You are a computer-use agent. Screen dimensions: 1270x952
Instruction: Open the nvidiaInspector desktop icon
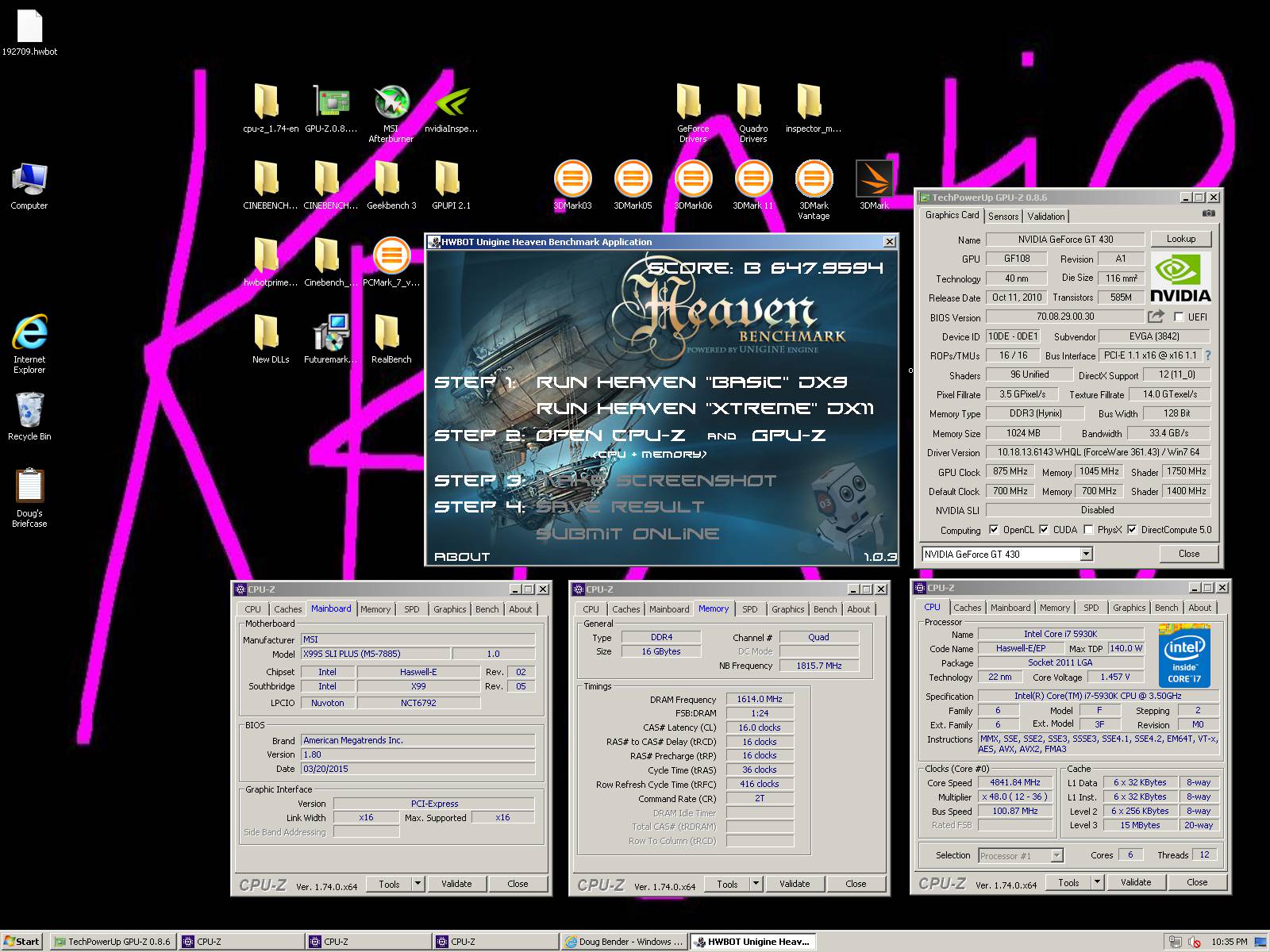pyautogui.click(x=452, y=109)
